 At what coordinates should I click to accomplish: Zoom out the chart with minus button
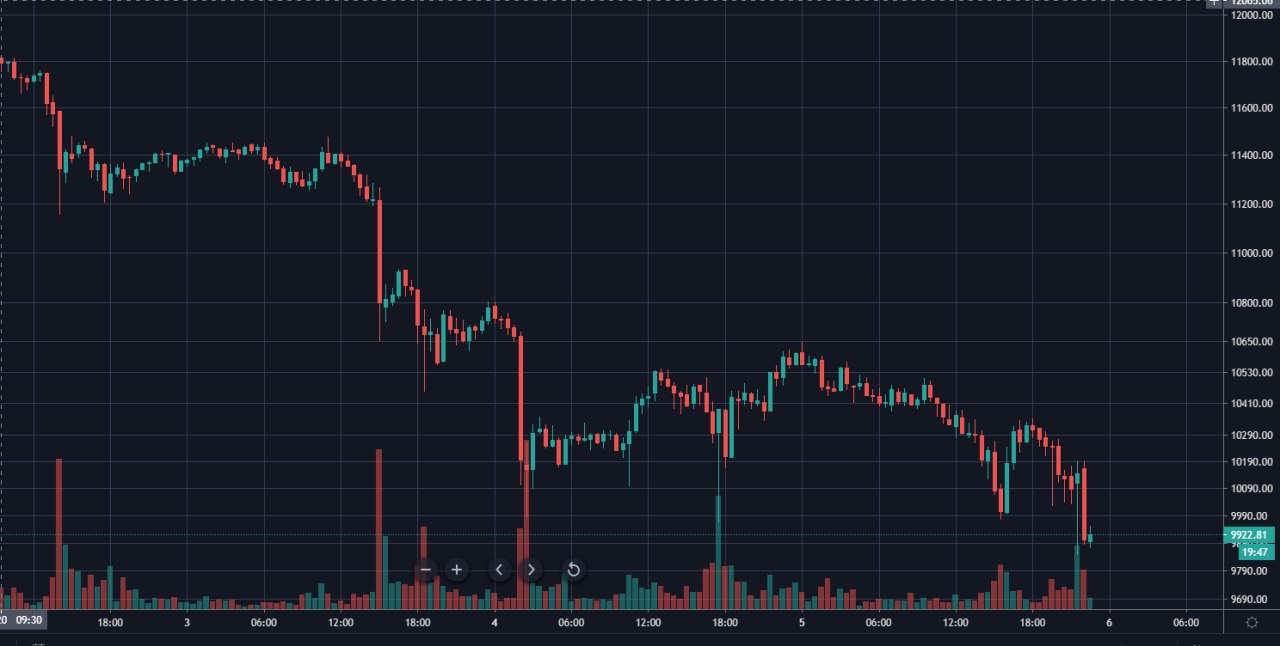click(x=426, y=570)
